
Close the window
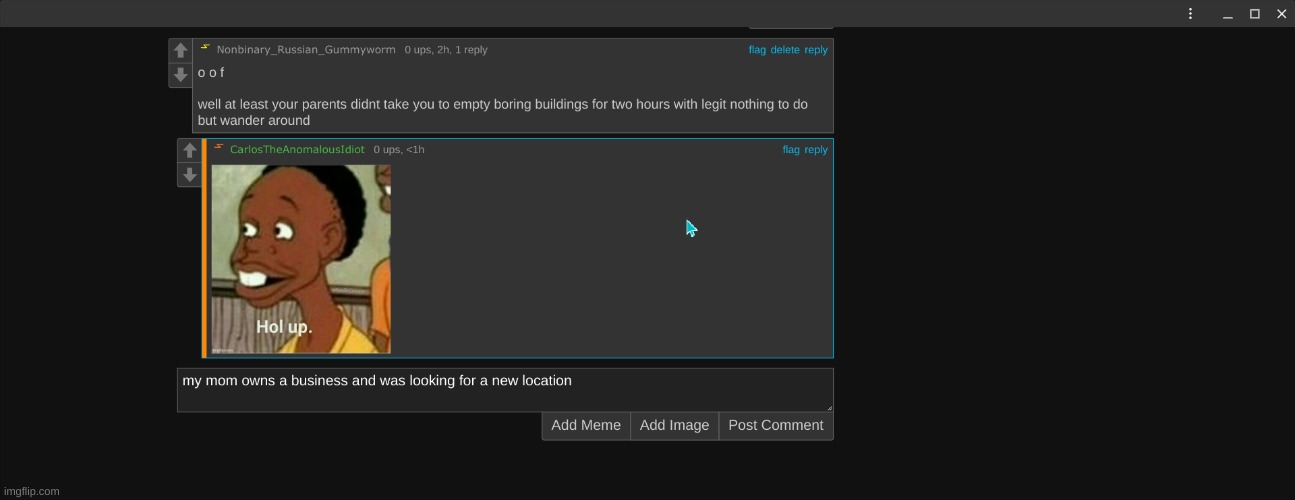coord(1281,14)
